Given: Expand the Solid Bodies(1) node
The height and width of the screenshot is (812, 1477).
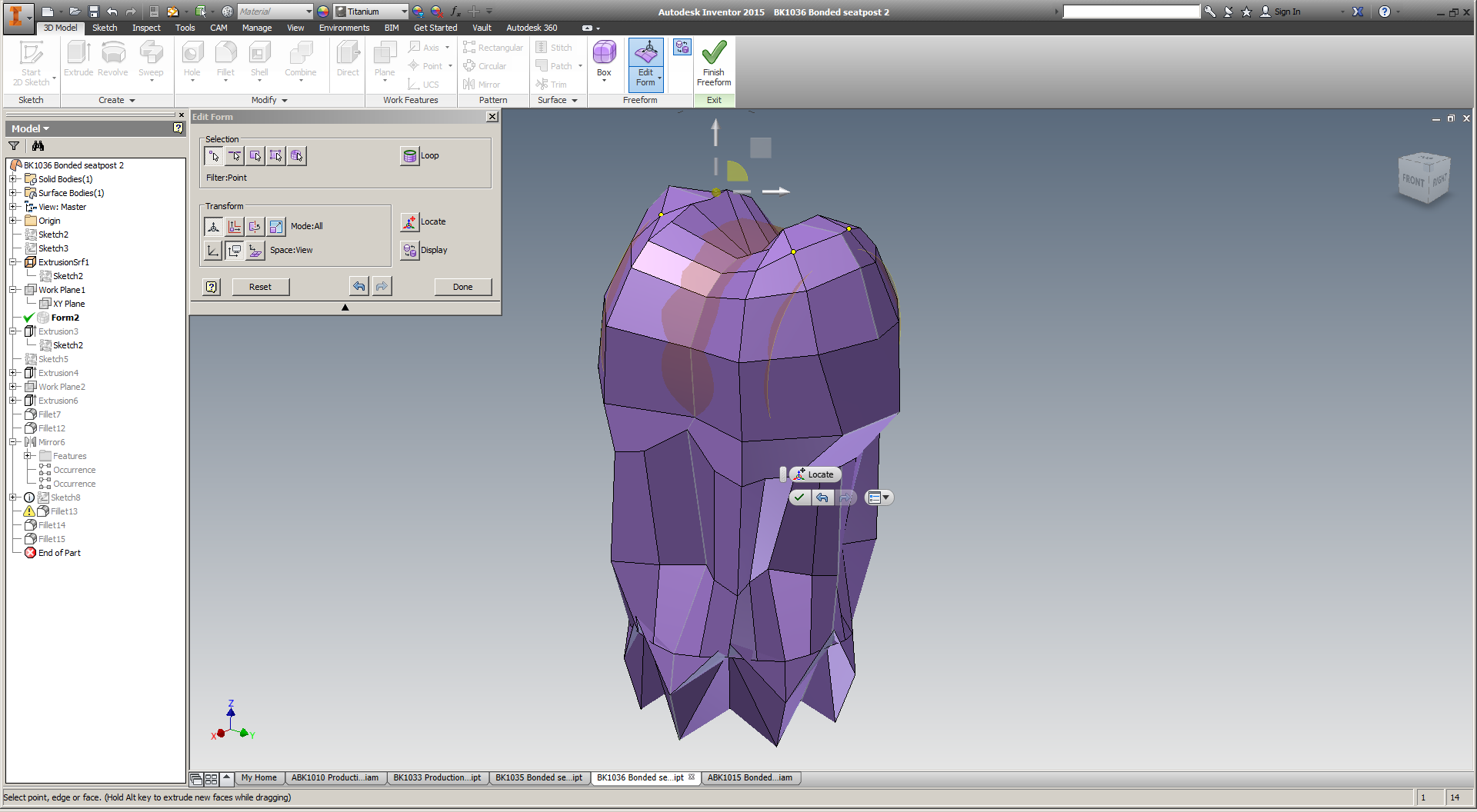Looking at the screenshot, I should [12, 179].
